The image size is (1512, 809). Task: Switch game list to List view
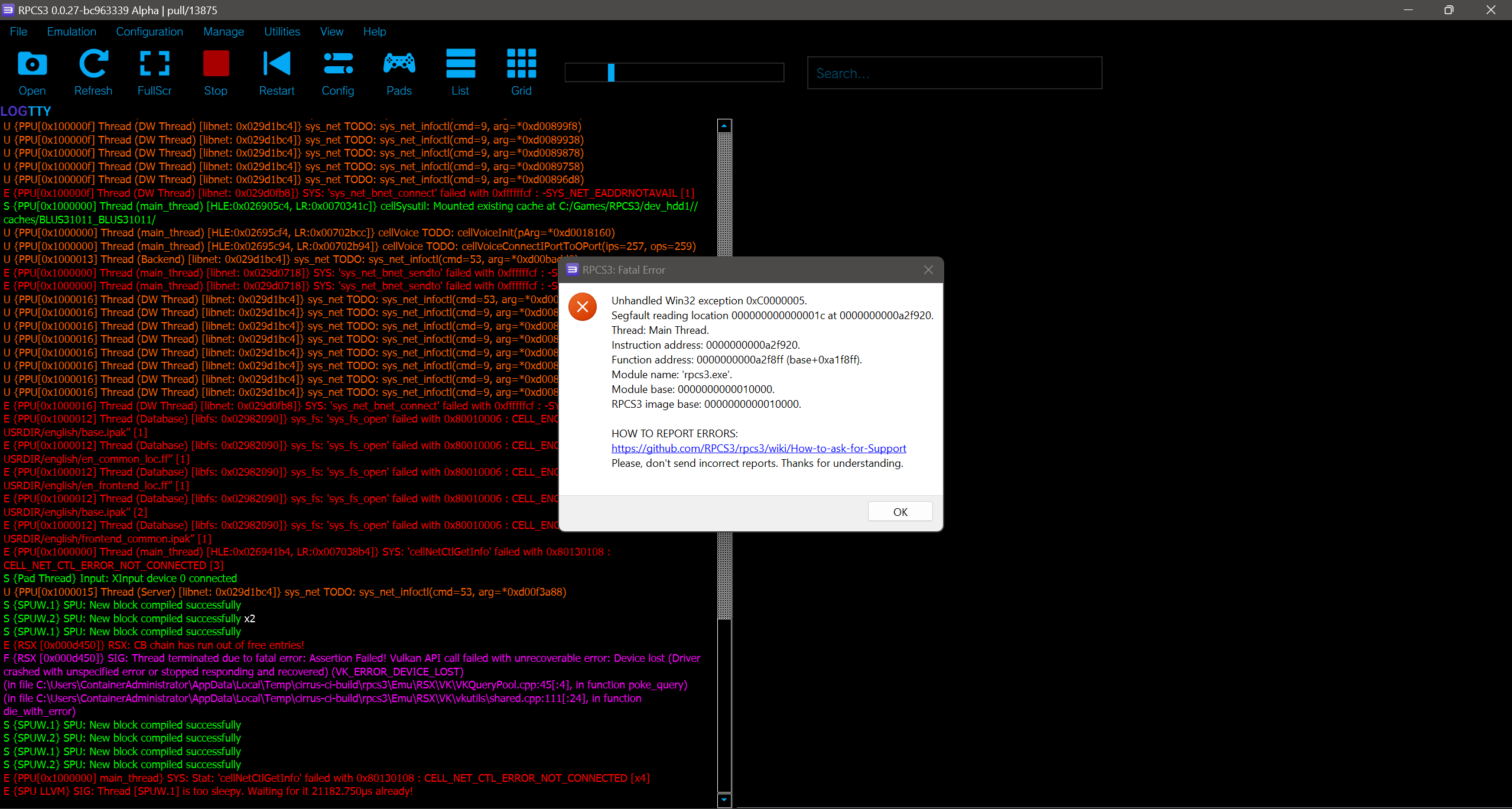[460, 72]
